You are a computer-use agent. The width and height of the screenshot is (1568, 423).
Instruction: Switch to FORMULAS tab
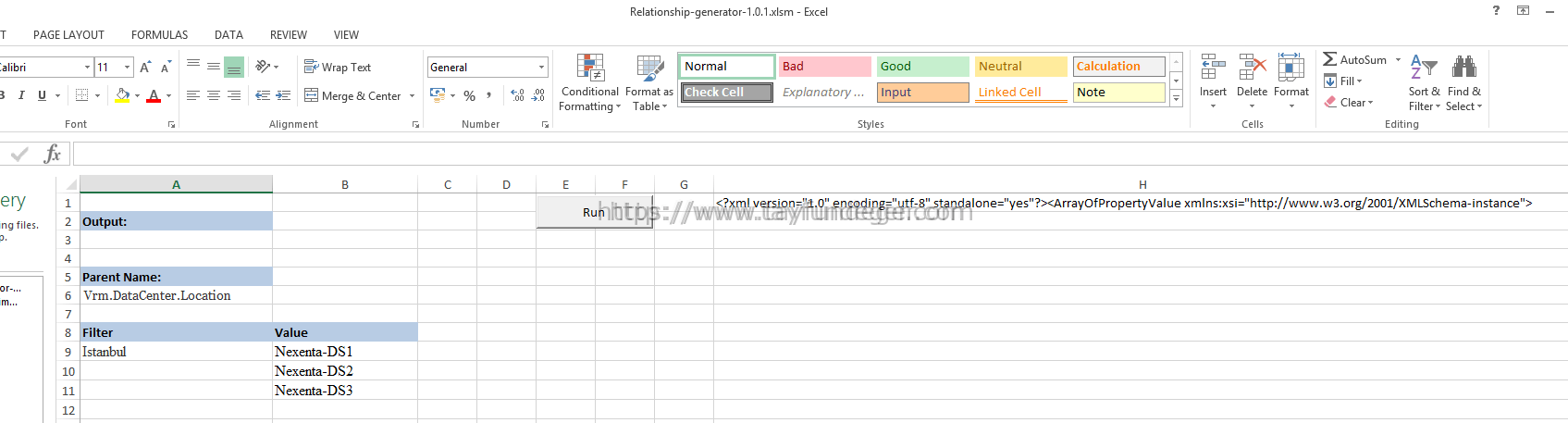(159, 35)
